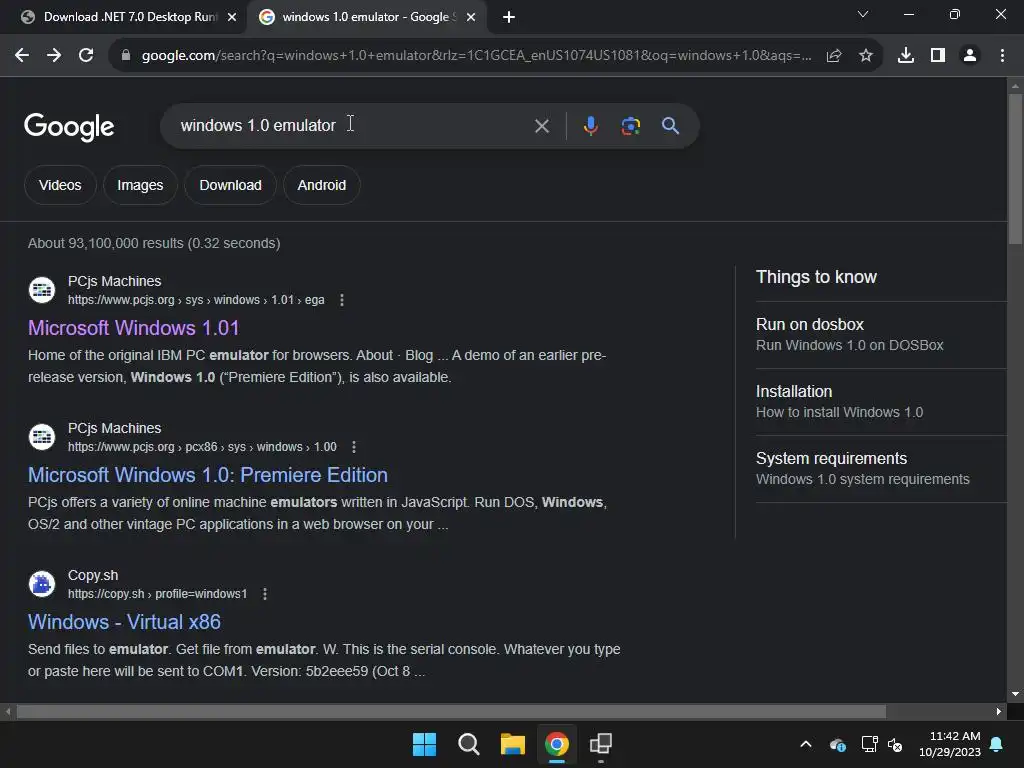Click the address bar URL
1024x768 pixels.
[477, 56]
